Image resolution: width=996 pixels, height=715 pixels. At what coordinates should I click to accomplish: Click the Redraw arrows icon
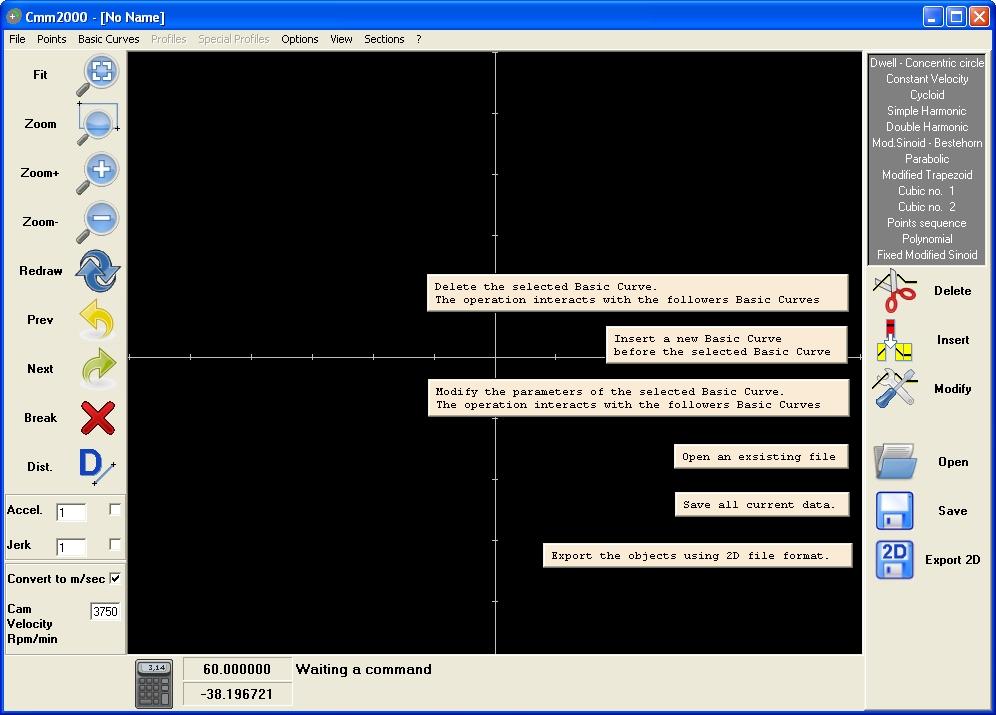click(x=98, y=271)
